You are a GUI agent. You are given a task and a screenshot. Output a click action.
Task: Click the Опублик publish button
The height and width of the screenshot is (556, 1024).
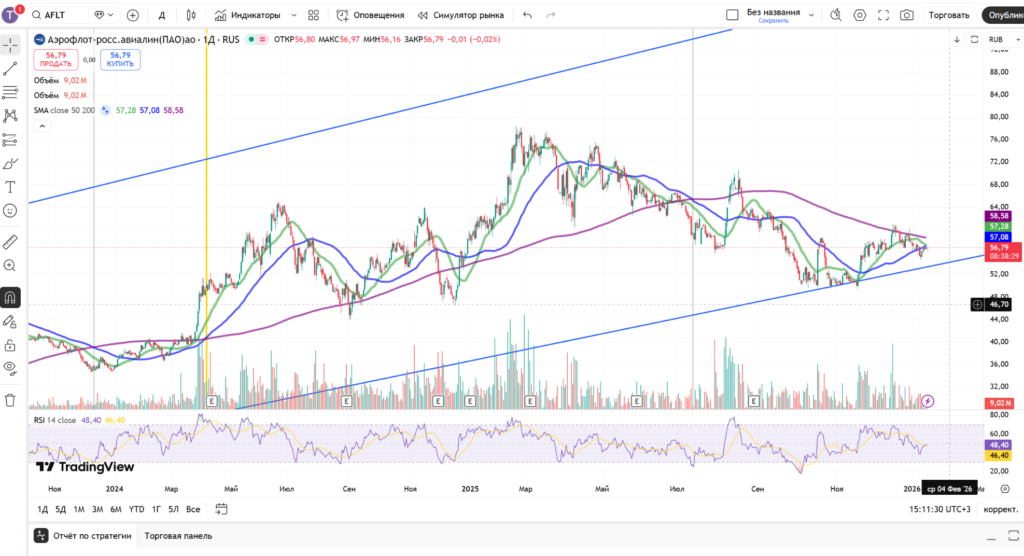1004,15
